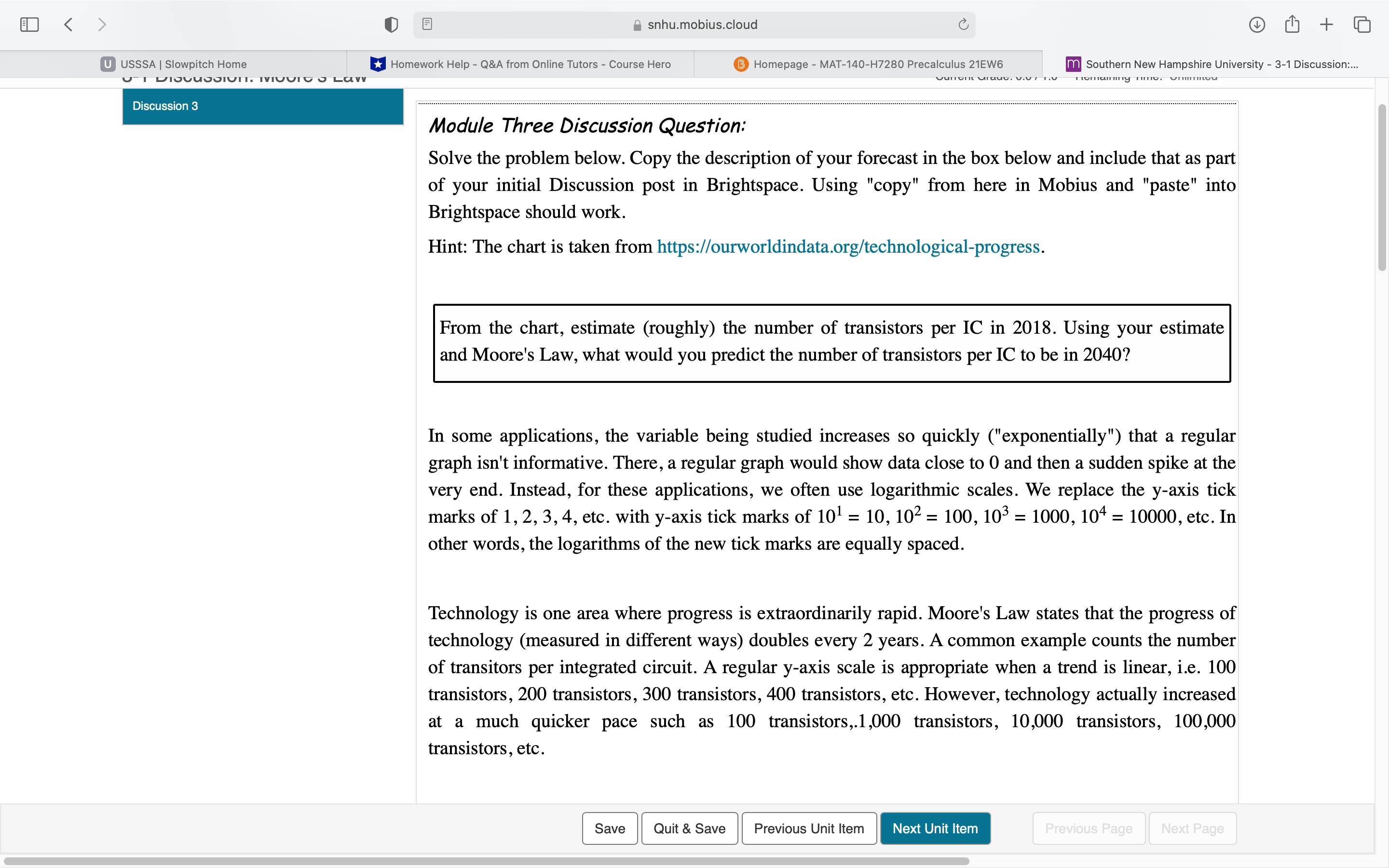Click the Share icon
Image resolution: width=1389 pixels, height=868 pixels.
1292,24
